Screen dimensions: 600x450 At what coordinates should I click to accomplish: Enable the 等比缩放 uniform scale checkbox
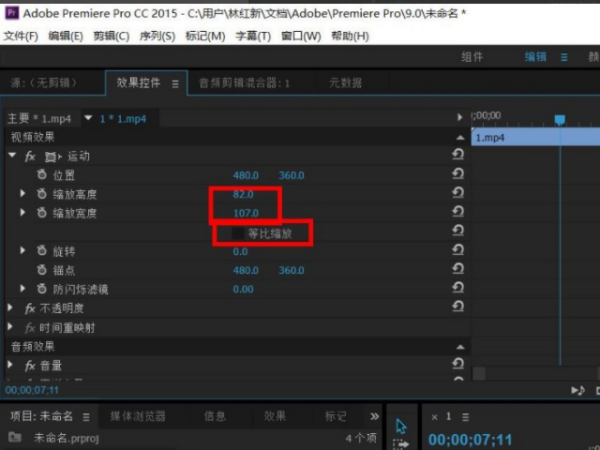pos(238,233)
